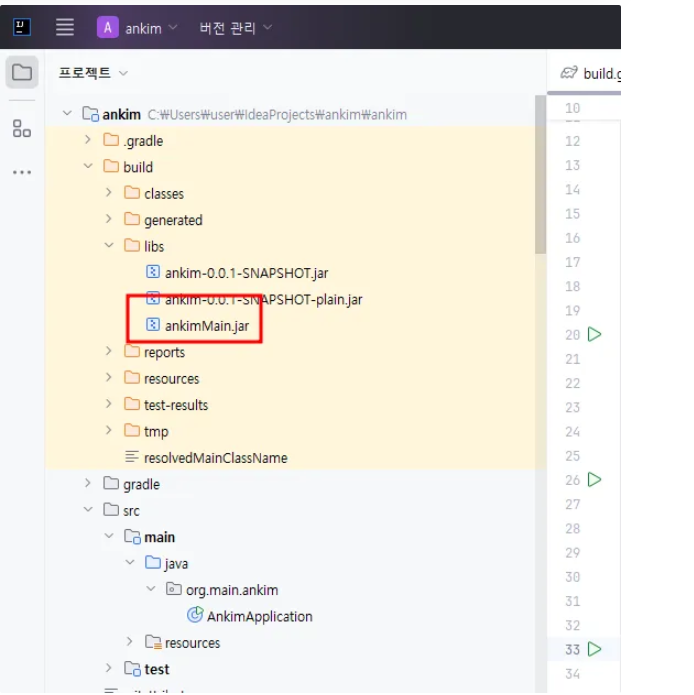The width and height of the screenshot is (694, 695).
Task: Expand the classes folder
Action: pyautogui.click(x=109, y=192)
